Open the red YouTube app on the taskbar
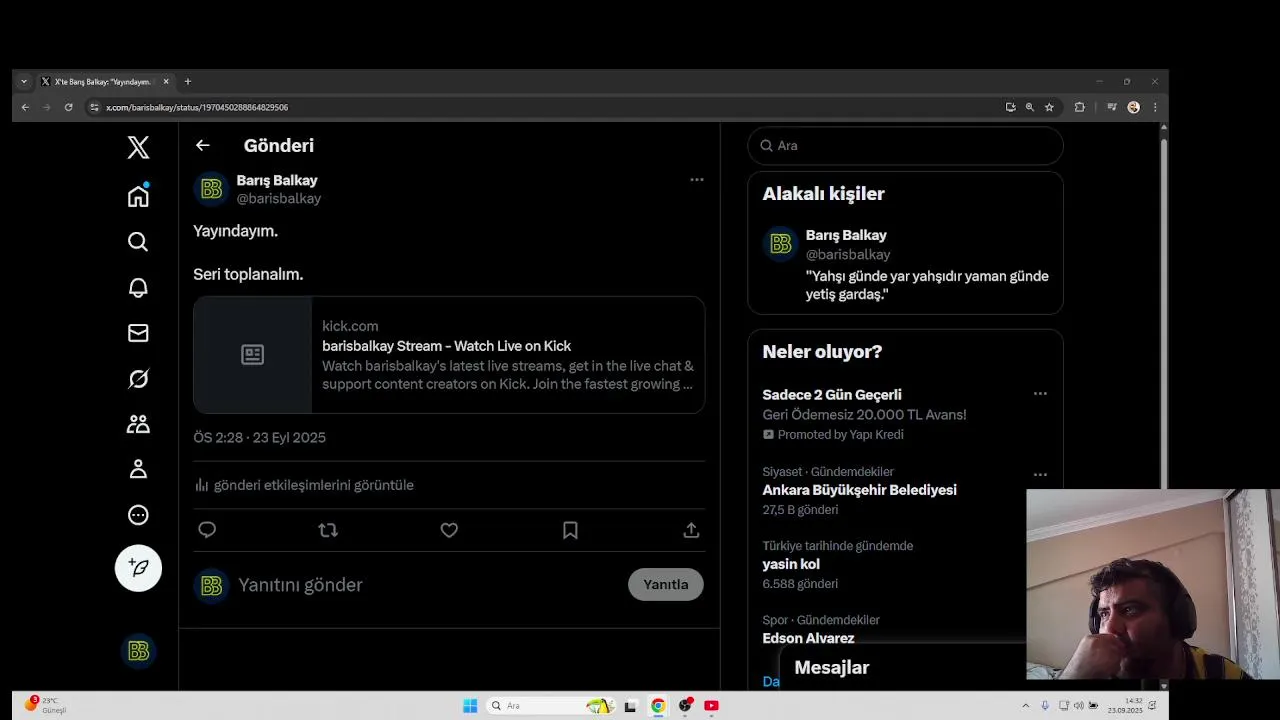The image size is (1280, 720). (x=711, y=706)
